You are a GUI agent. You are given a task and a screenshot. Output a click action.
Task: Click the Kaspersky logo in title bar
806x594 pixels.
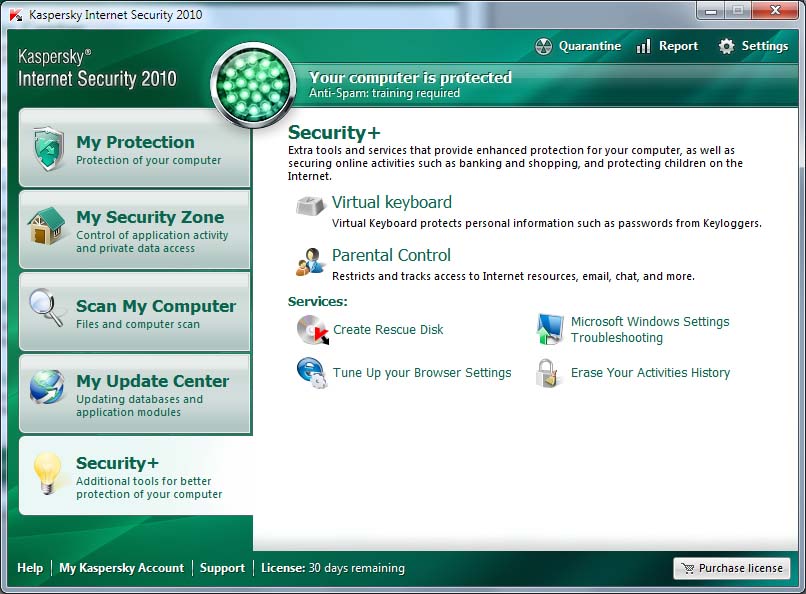click(16, 15)
